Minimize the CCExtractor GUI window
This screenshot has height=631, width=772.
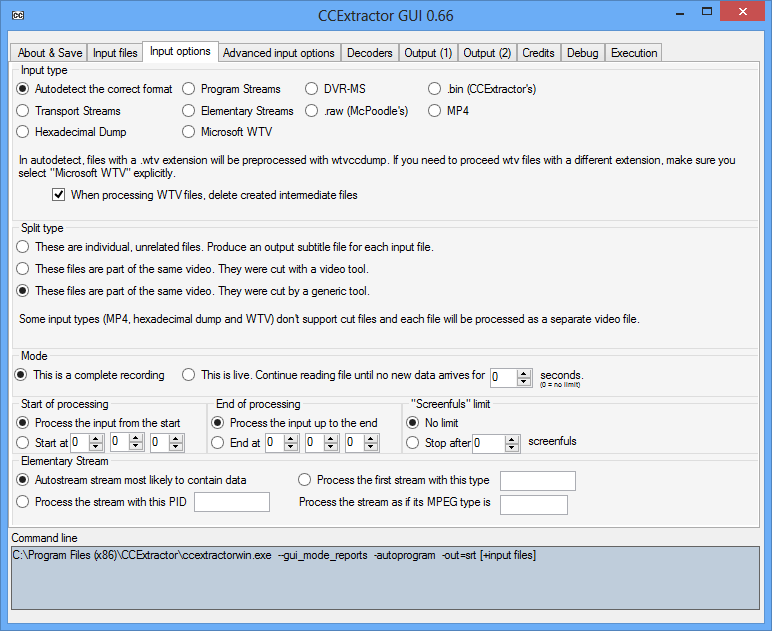[x=680, y=13]
